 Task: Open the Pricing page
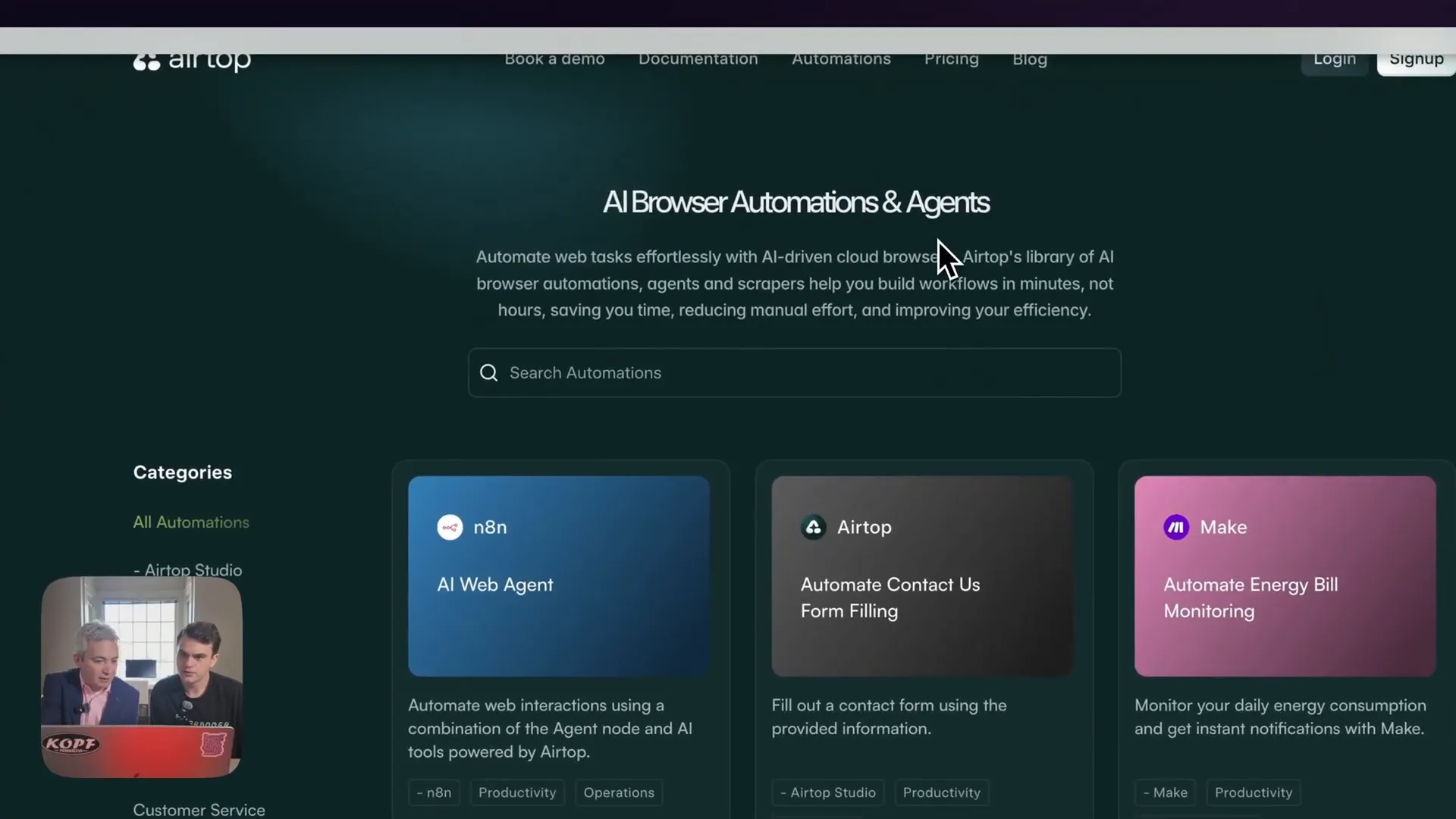click(951, 60)
